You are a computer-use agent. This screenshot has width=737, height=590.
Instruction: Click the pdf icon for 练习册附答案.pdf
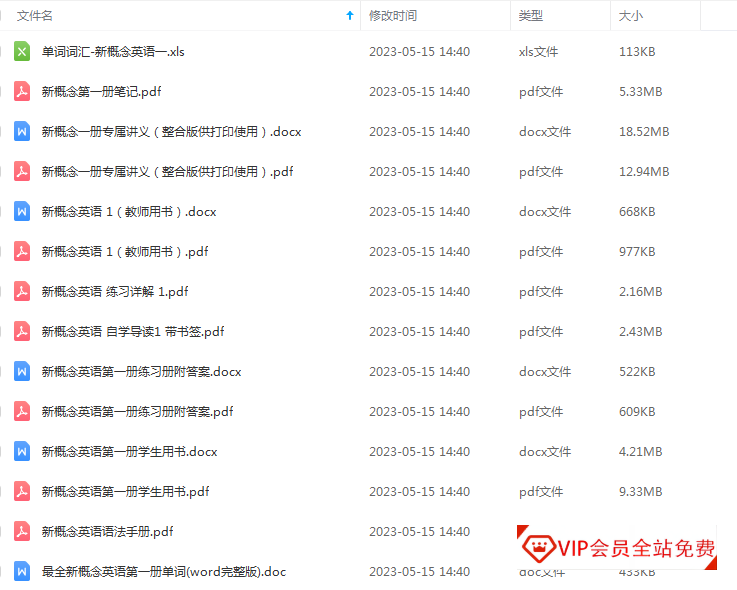tap(22, 411)
